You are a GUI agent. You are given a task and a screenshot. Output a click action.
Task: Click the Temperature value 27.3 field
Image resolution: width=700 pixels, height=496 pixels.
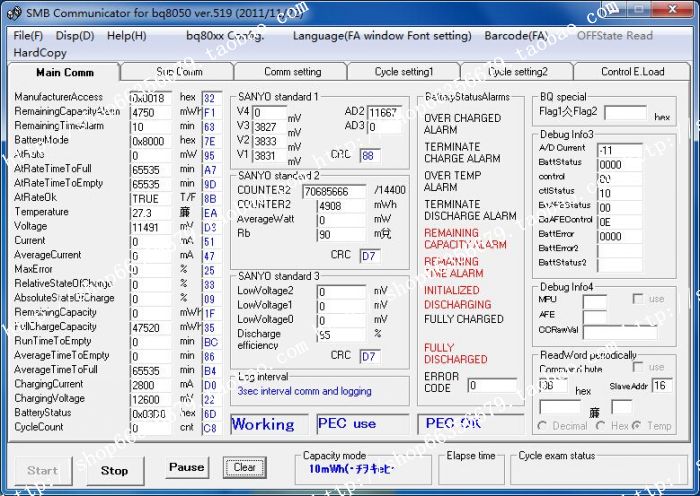click(151, 213)
